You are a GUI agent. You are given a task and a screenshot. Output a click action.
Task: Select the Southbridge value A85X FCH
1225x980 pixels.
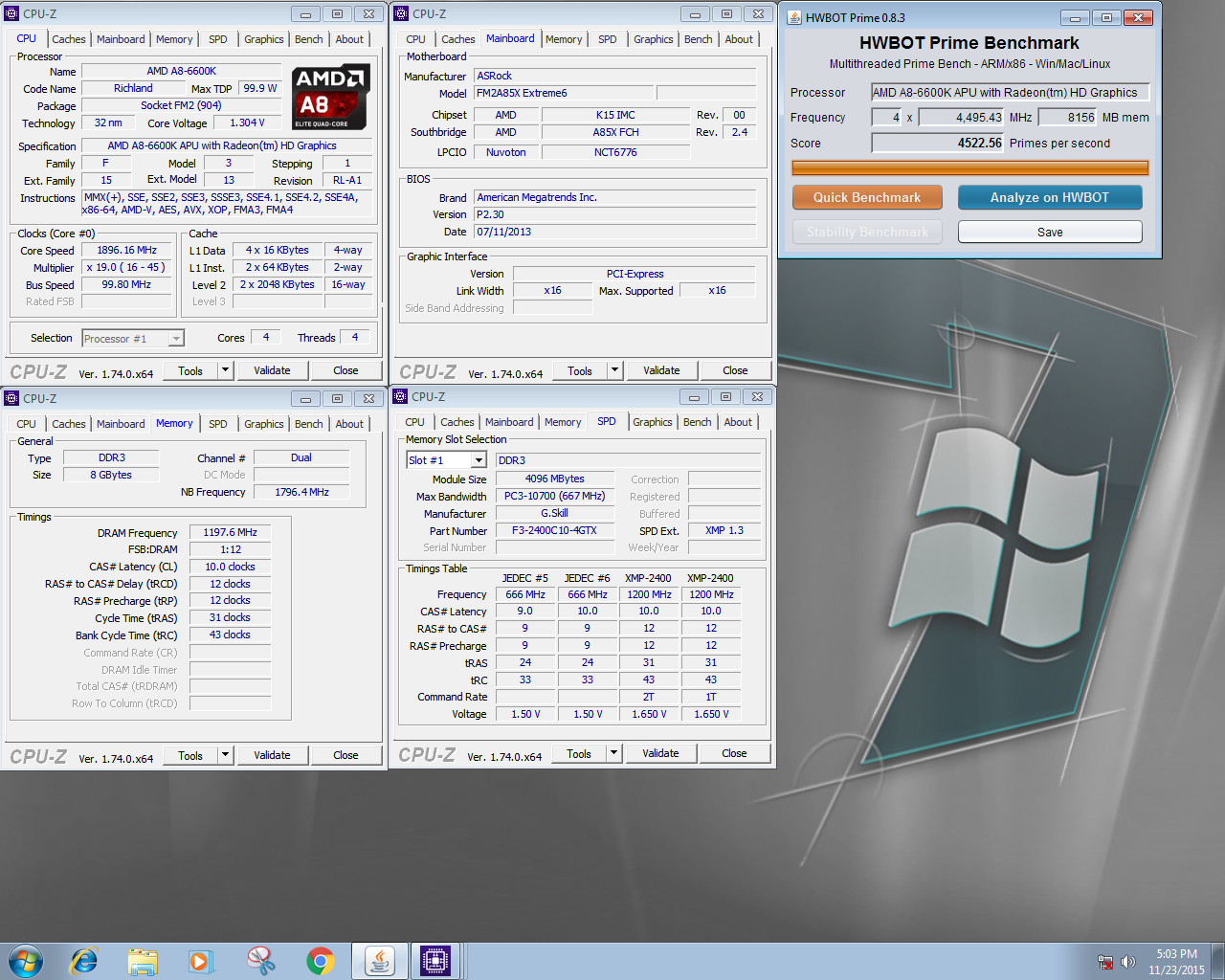[x=615, y=132]
